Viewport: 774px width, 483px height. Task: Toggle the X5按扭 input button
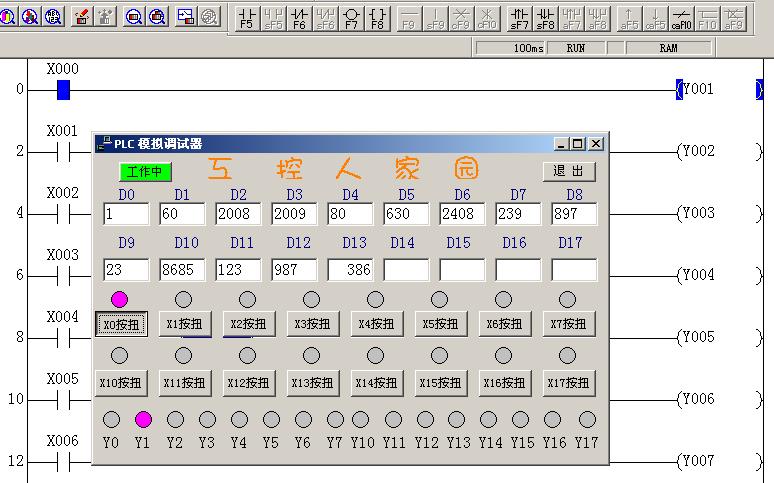click(439, 324)
